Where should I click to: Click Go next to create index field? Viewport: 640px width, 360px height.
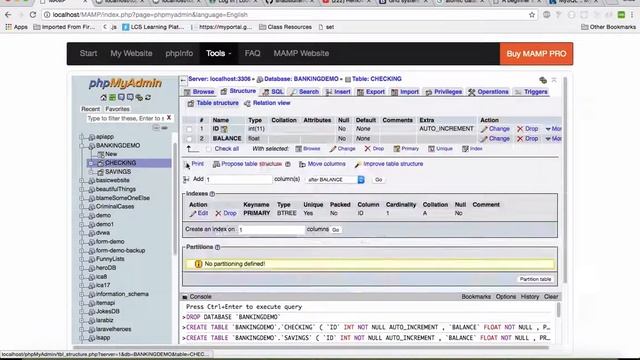(336, 230)
